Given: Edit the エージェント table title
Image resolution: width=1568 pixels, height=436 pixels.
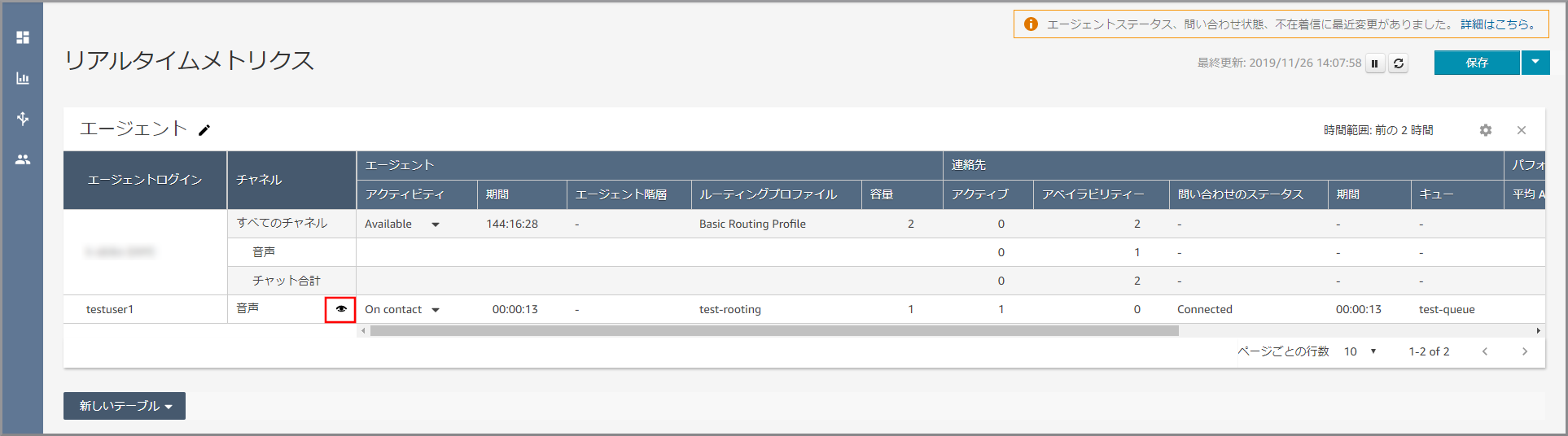Looking at the screenshot, I should 204,130.
